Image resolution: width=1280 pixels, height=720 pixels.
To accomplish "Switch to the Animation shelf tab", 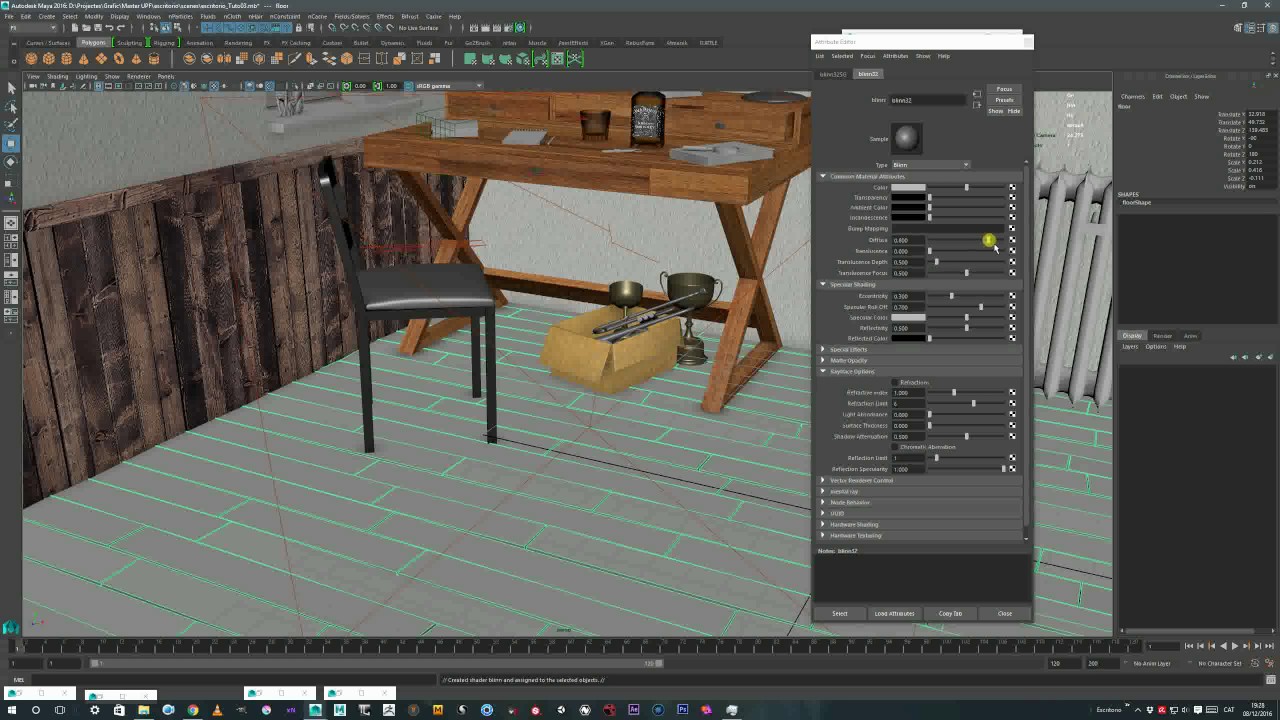I will click(x=199, y=43).
